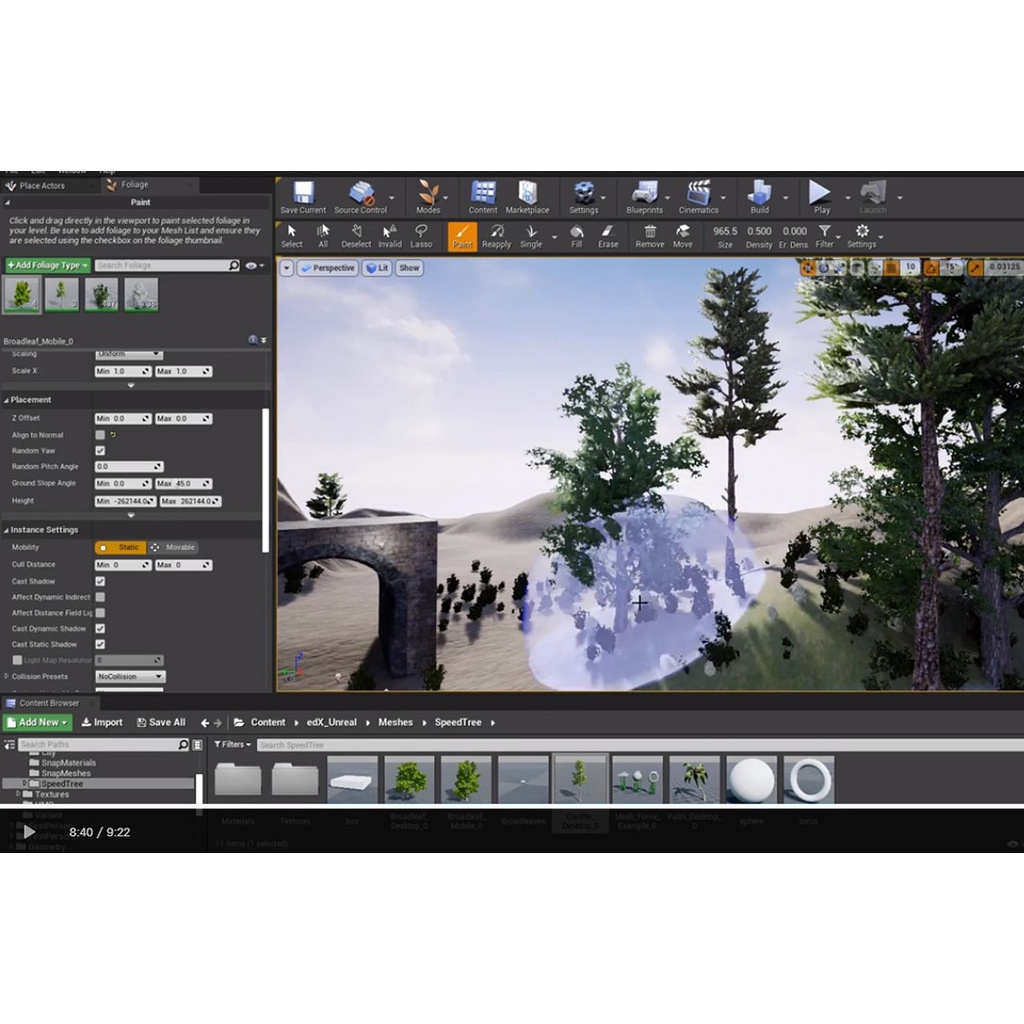Activate the foliage Erase tool
Image resolution: width=1024 pixels, height=1024 pixels.
[x=608, y=236]
